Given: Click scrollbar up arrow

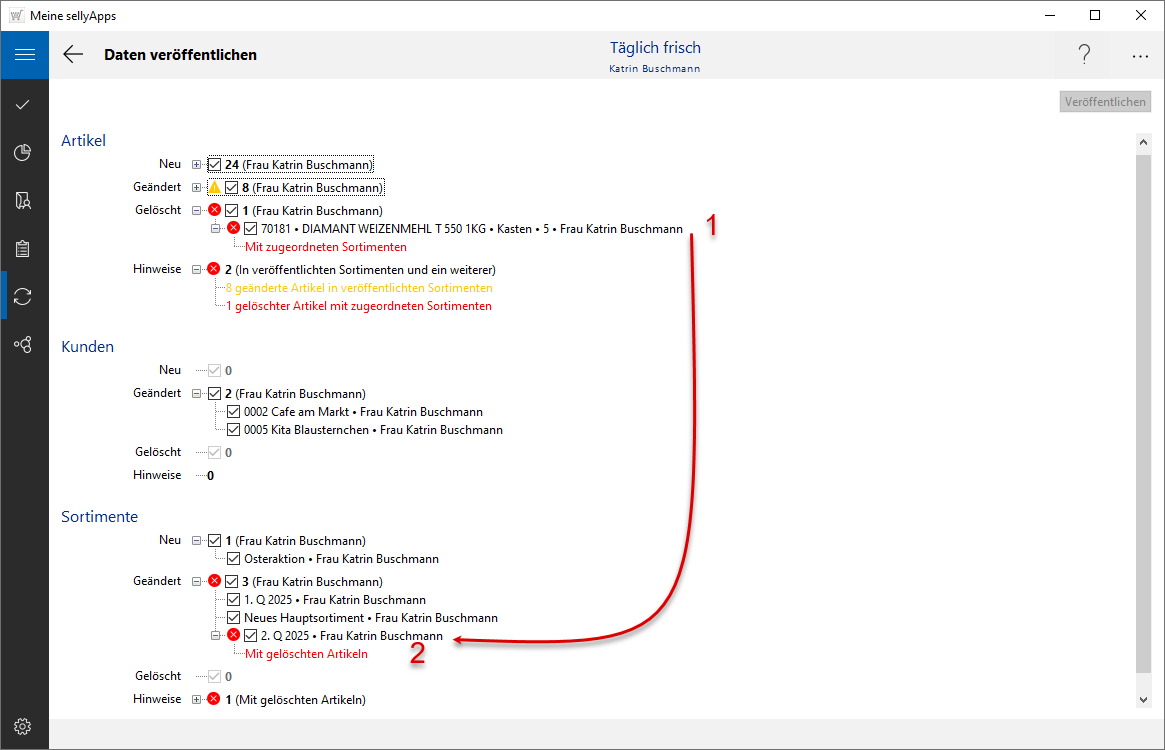Looking at the screenshot, I should pyautogui.click(x=1143, y=142).
